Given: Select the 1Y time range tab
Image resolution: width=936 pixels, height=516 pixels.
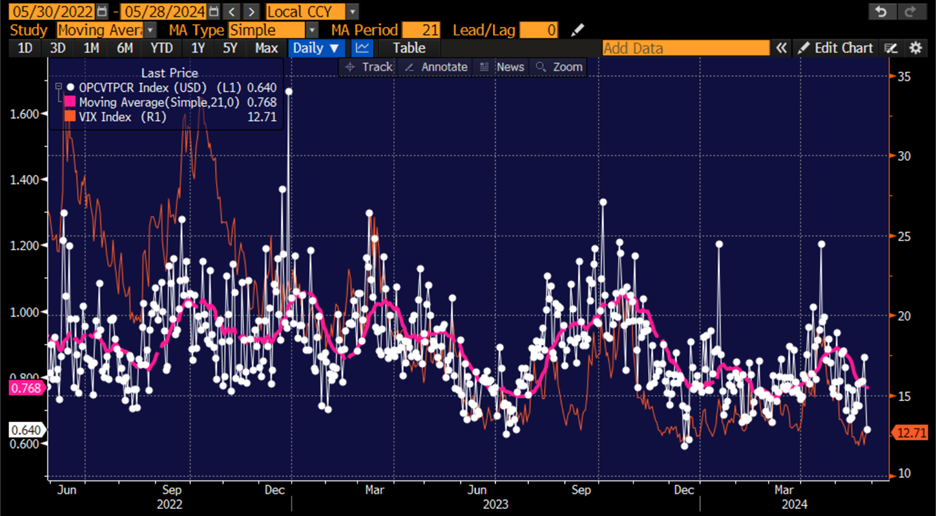Looking at the screenshot, I should 198,48.
